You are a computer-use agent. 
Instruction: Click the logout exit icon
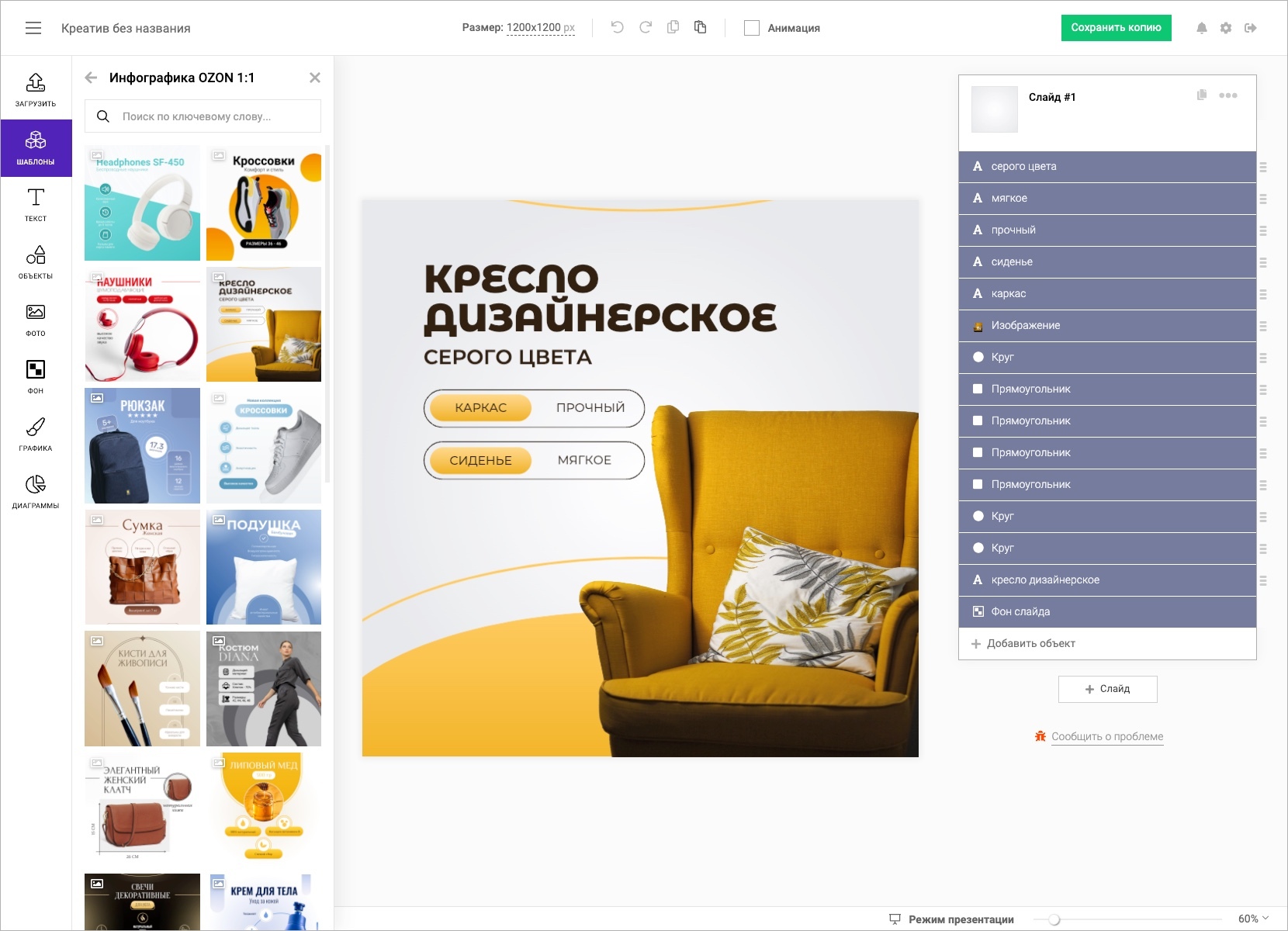1251,28
